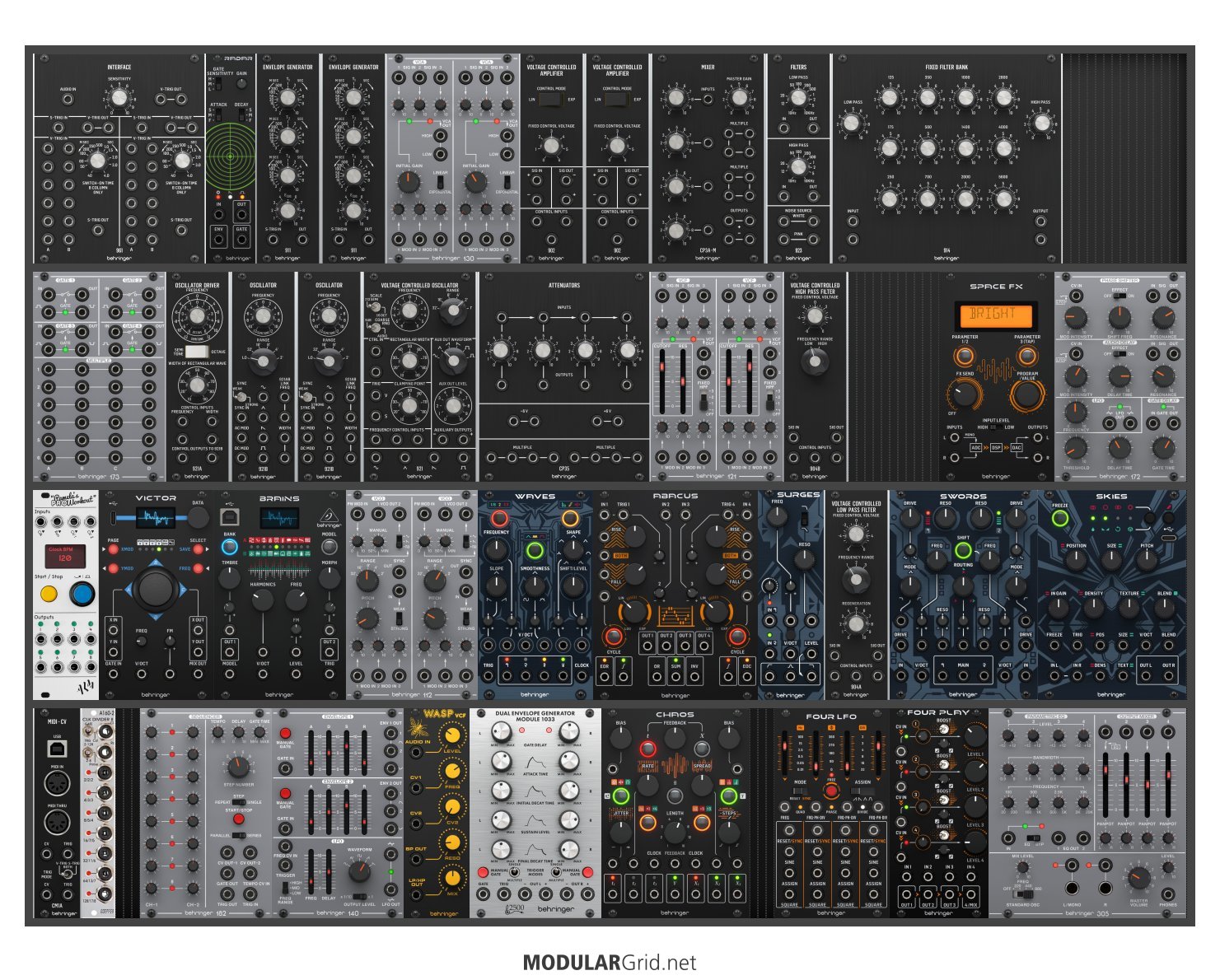Flip the PARALLEL/SERIES switch on sequencer 182
Viewport: 1220px width, 980px height.
pyautogui.click(x=239, y=834)
